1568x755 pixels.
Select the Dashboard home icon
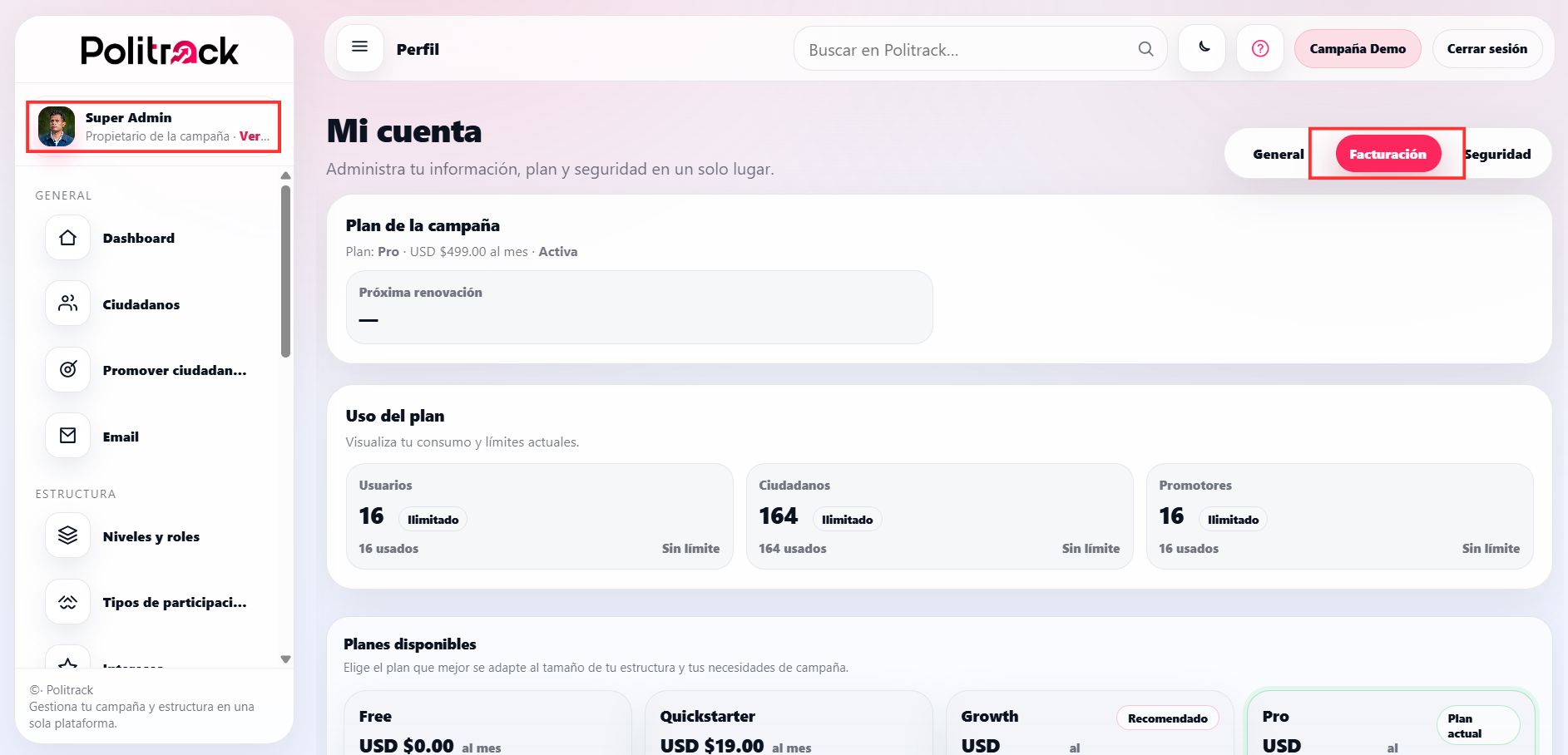coord(67,237)
